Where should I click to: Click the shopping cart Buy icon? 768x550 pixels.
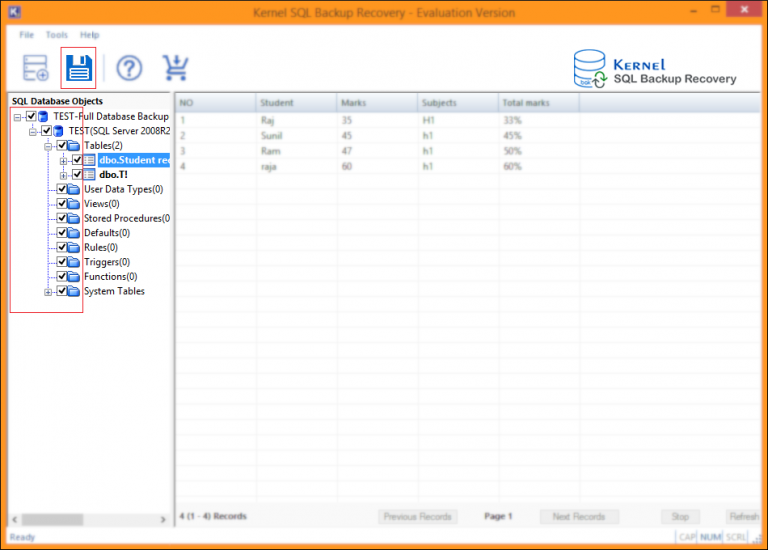click(175, 68)
